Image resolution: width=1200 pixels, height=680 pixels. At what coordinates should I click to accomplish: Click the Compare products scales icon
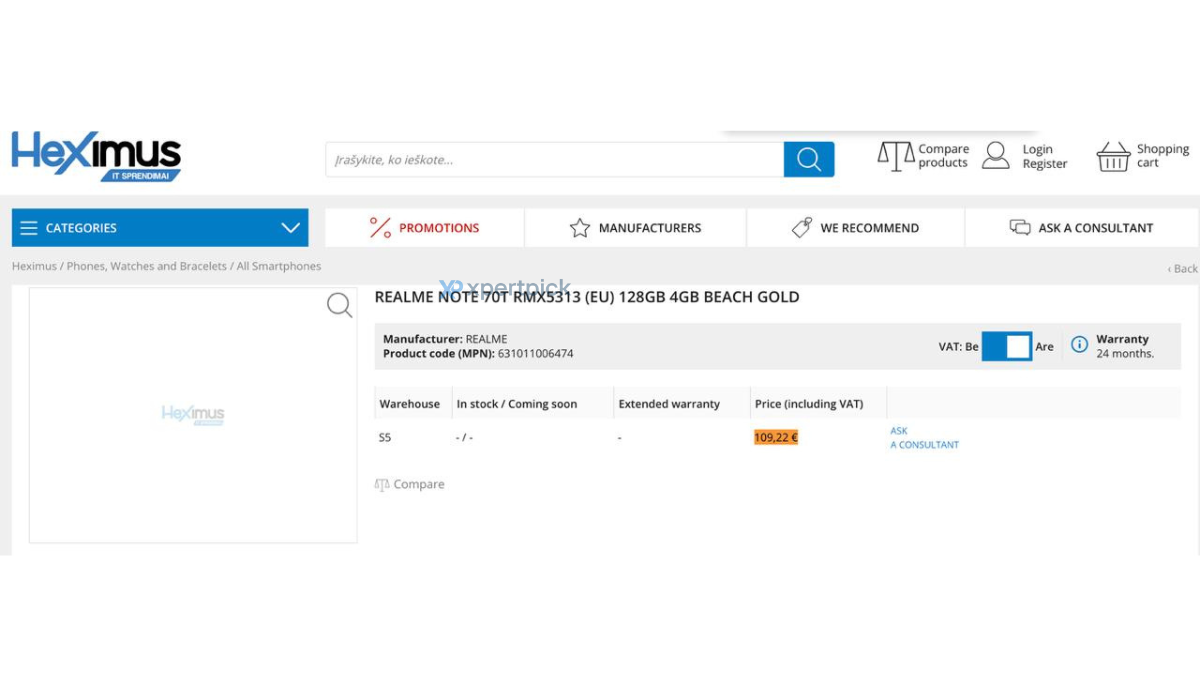coord(896,156)
